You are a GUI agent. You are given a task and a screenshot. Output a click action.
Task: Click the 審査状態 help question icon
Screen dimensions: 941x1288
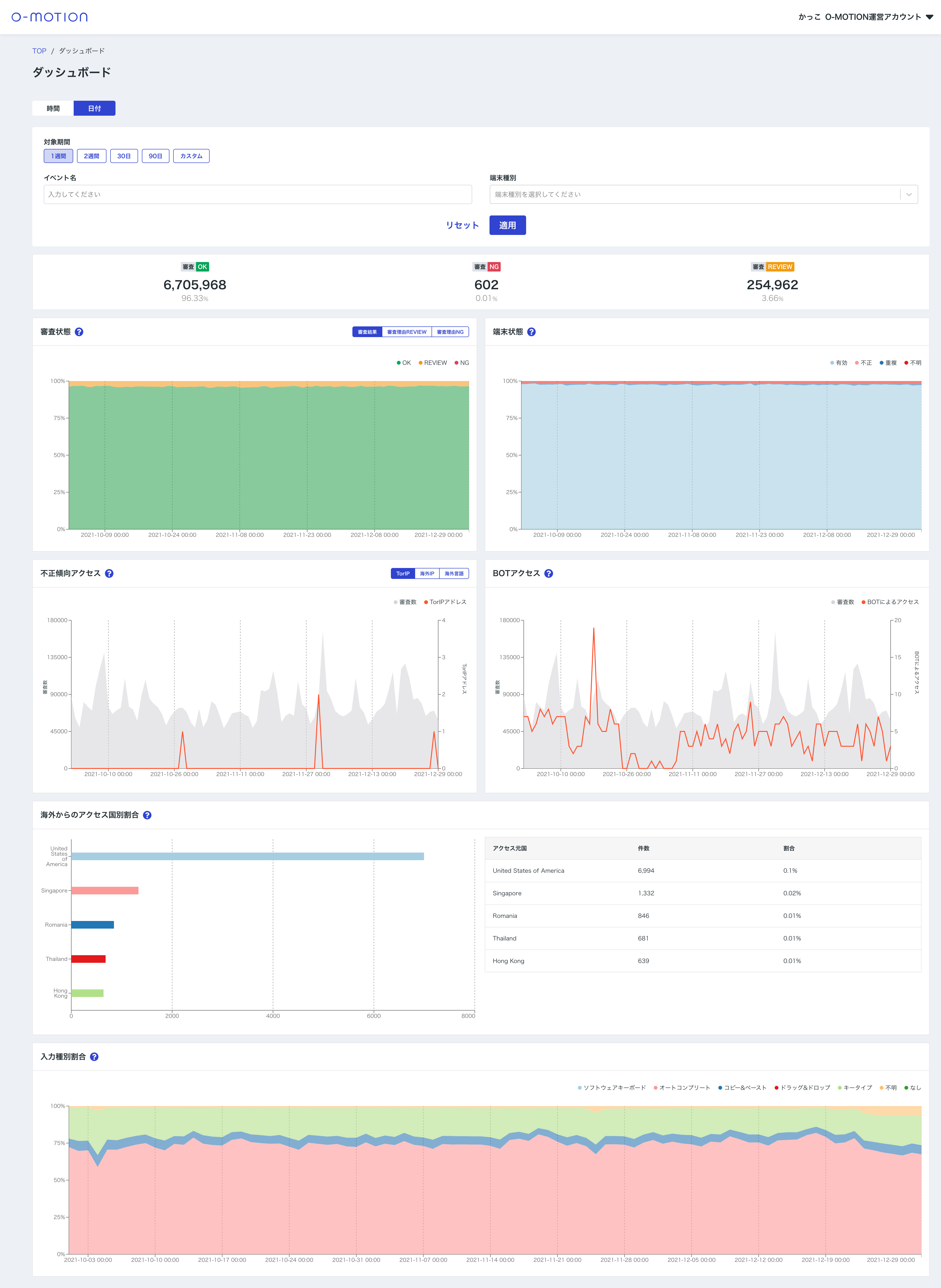(79, 332)
